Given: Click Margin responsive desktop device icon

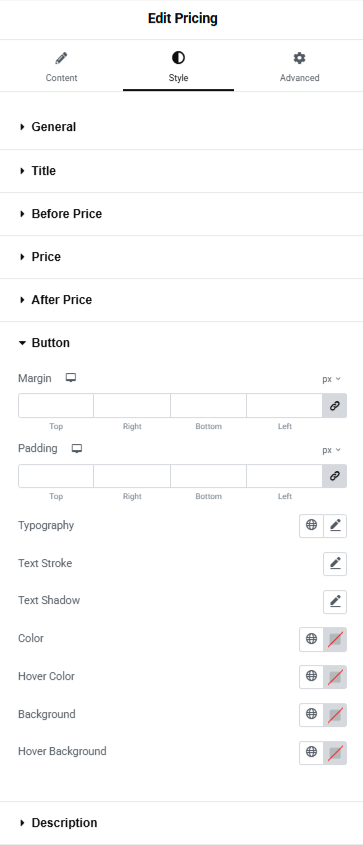Looking at the screenshot, I should [71, 378].
